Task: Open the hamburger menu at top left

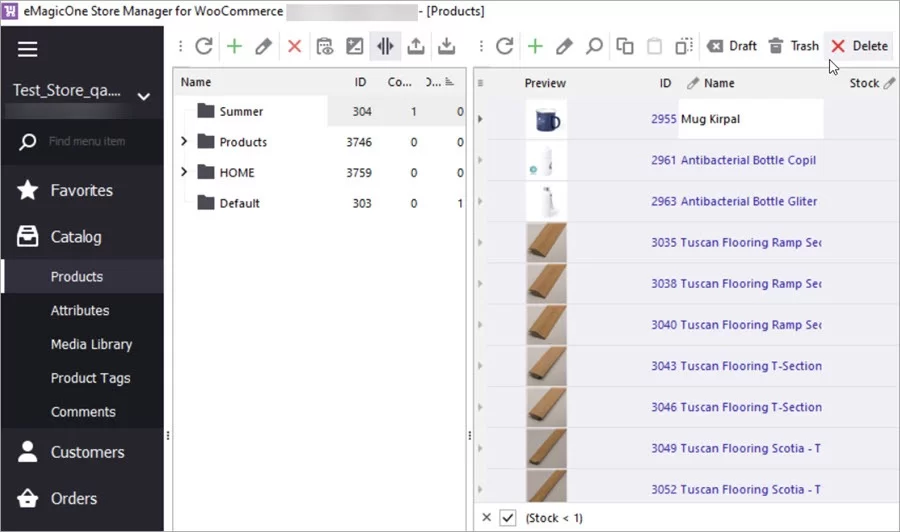Action: pyautogui.click(x=27, y=49)
